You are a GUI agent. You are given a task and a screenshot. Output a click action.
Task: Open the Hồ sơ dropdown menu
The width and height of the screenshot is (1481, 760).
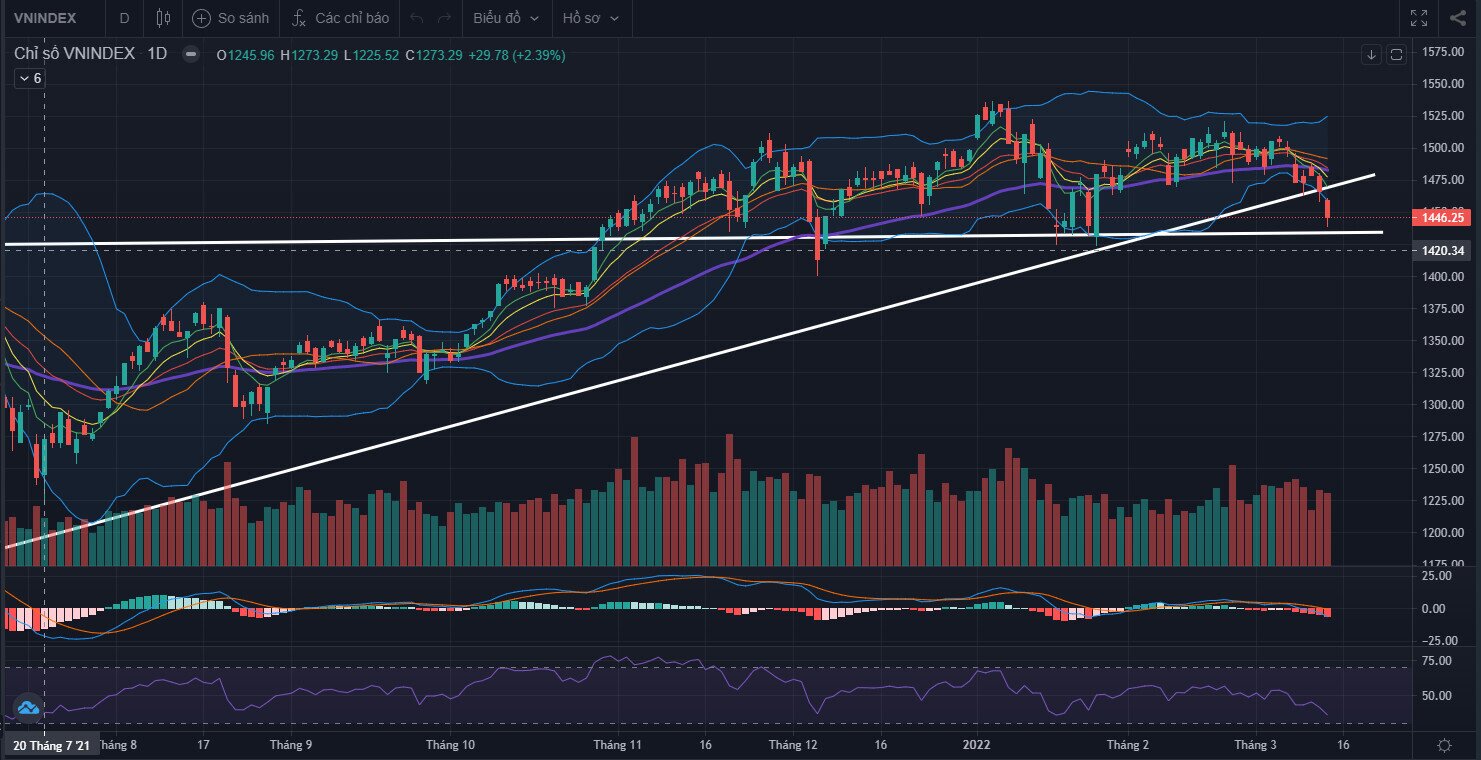coord(590,18)
